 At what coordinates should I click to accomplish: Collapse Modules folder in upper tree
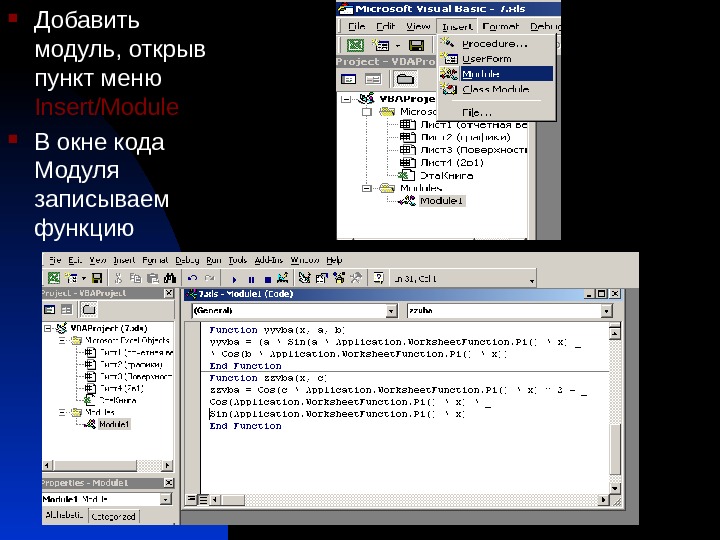tap(366, 188)
